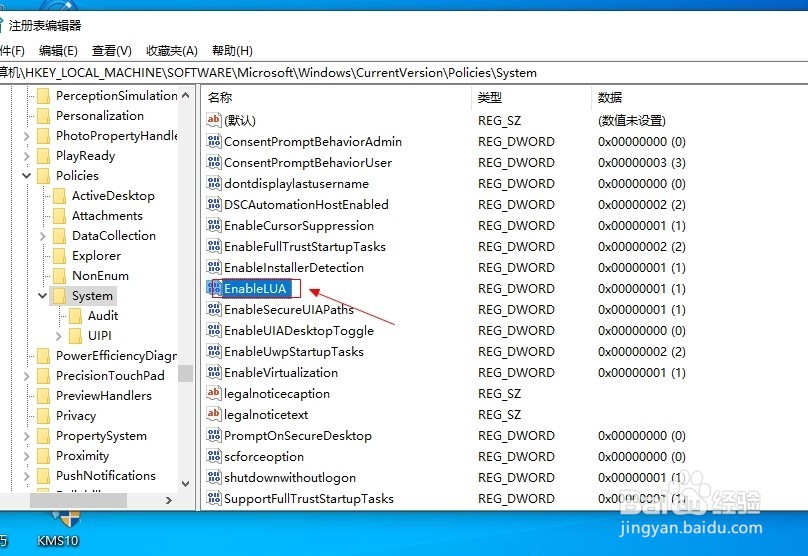Click the tree scroll up arrow

tap(186, 95)
